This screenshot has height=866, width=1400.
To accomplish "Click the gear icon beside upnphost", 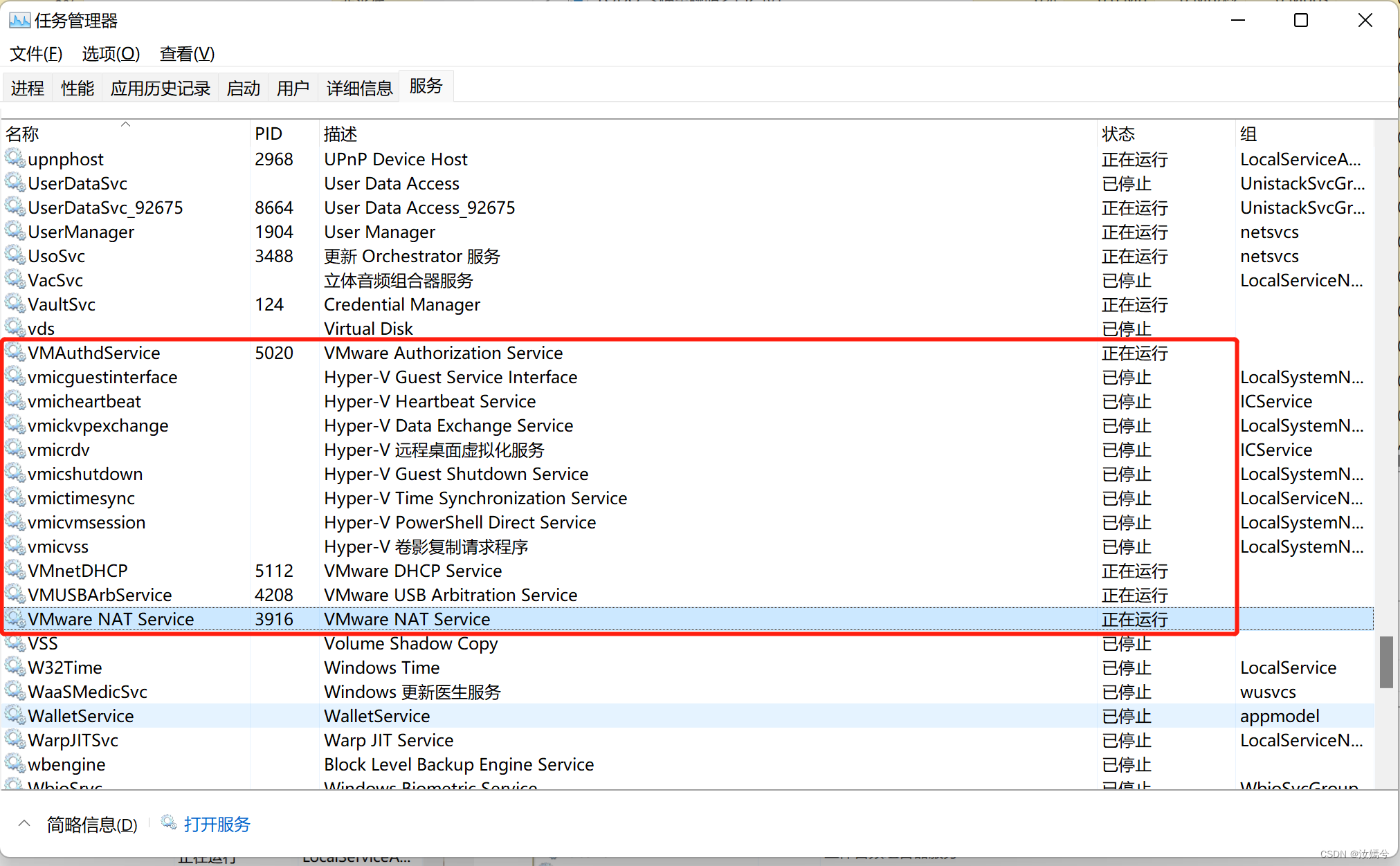I will tap(15, 158).
